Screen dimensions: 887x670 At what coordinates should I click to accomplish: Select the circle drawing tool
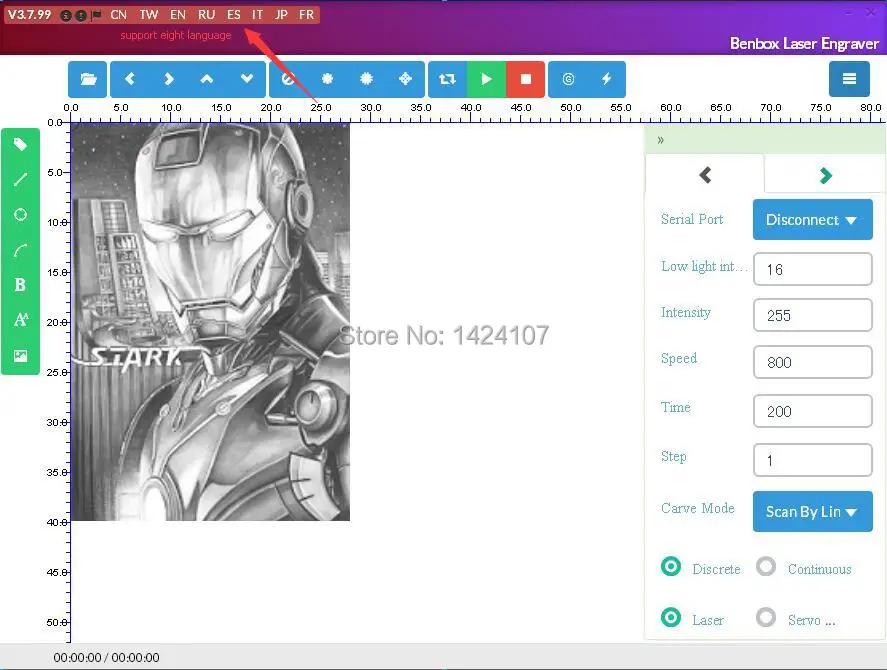pos(20,214)
